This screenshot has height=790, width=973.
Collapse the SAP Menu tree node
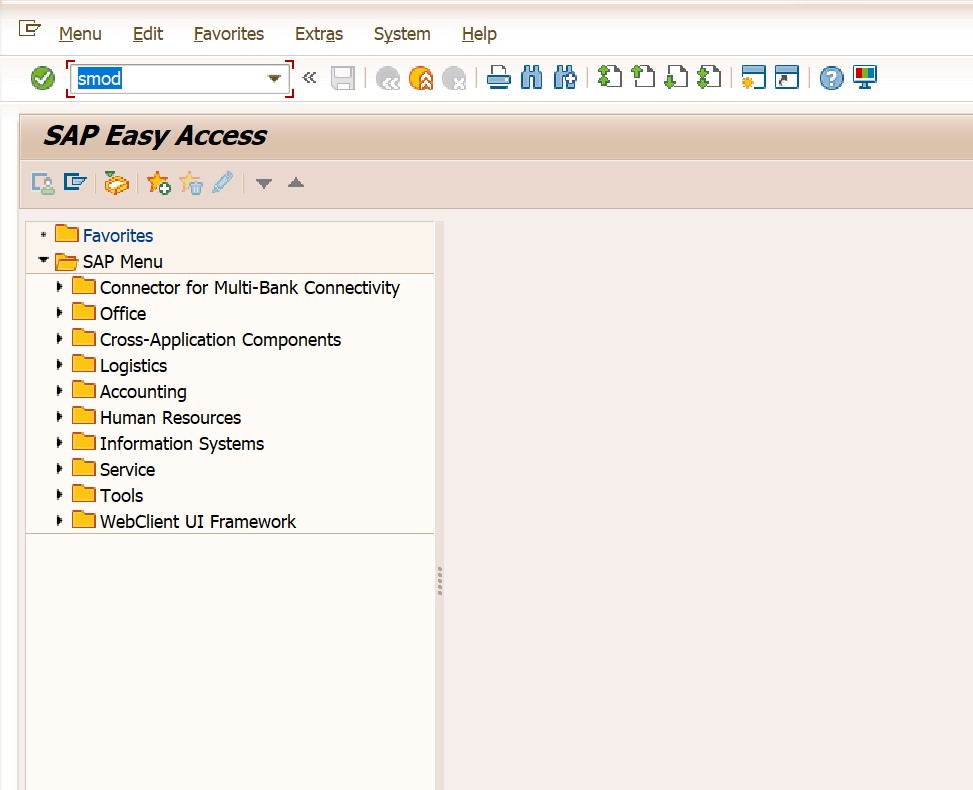[42, 261]
